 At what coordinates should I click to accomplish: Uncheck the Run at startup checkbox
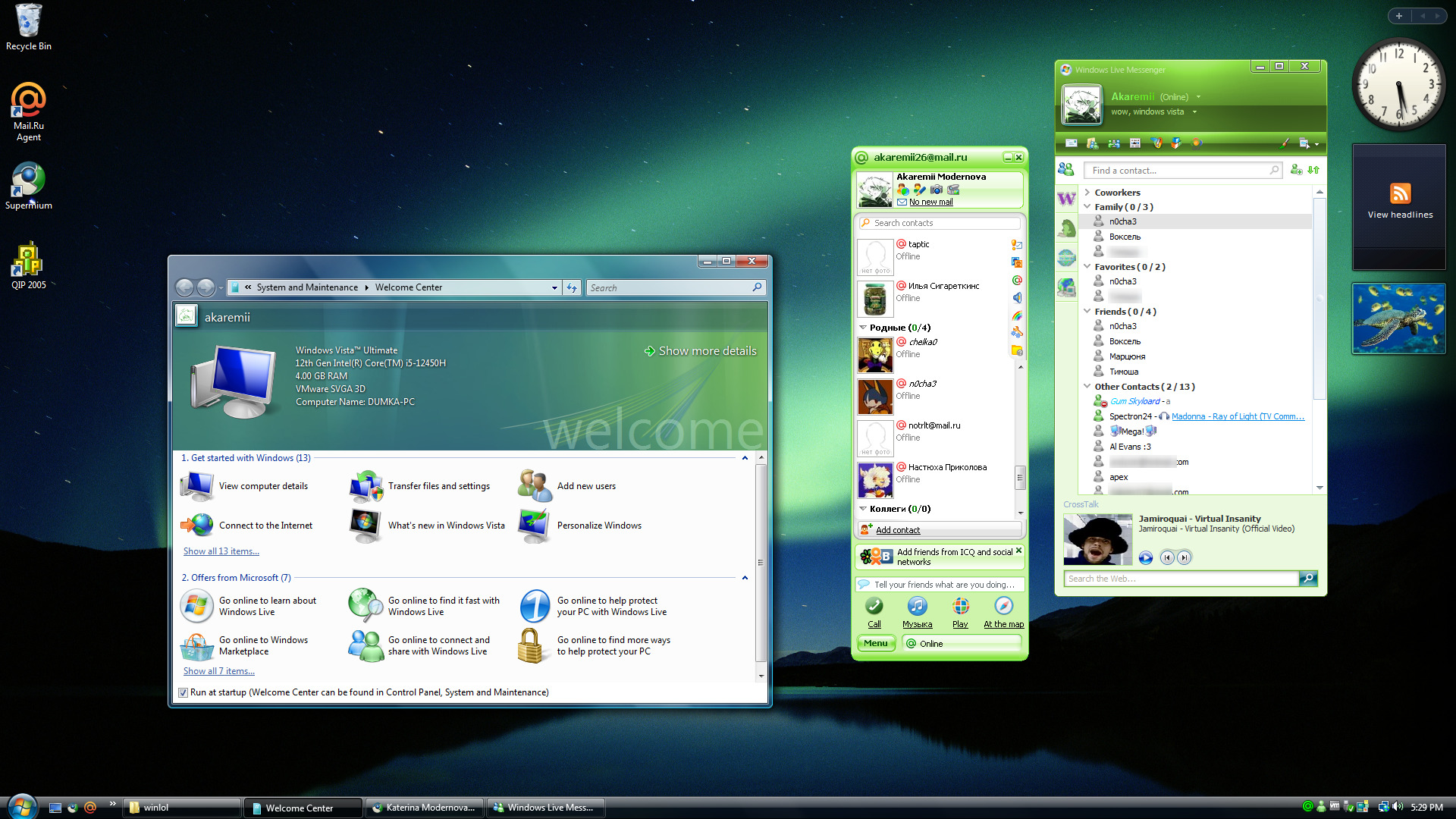[x=183, y=692]
